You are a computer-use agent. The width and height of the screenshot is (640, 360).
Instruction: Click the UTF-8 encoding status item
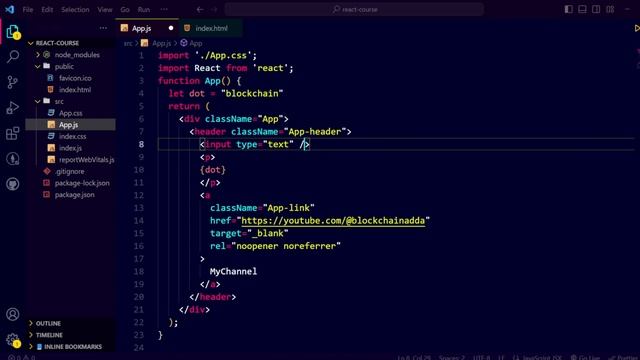tap(482, 357)
